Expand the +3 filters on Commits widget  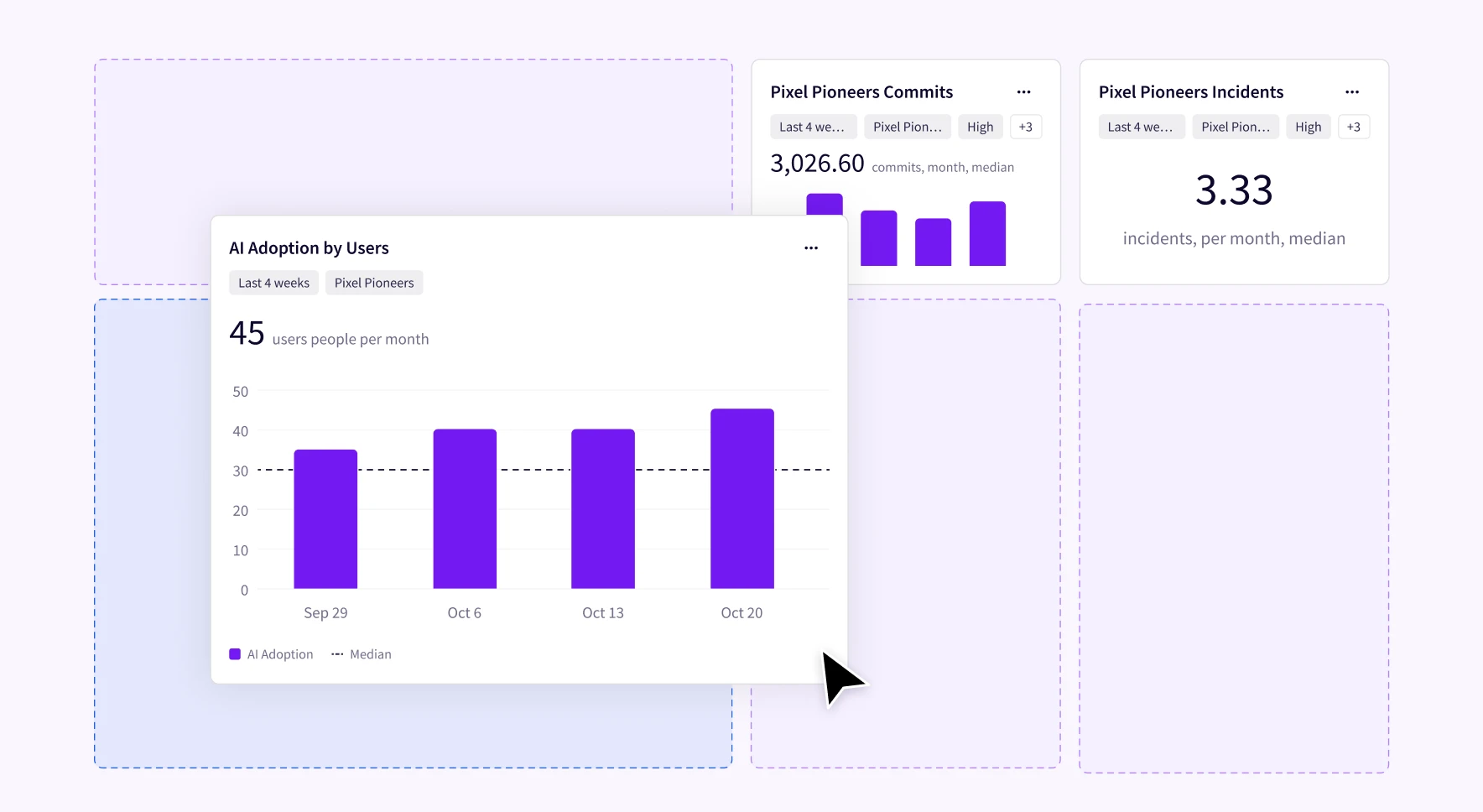click(x=1025, y=127)
